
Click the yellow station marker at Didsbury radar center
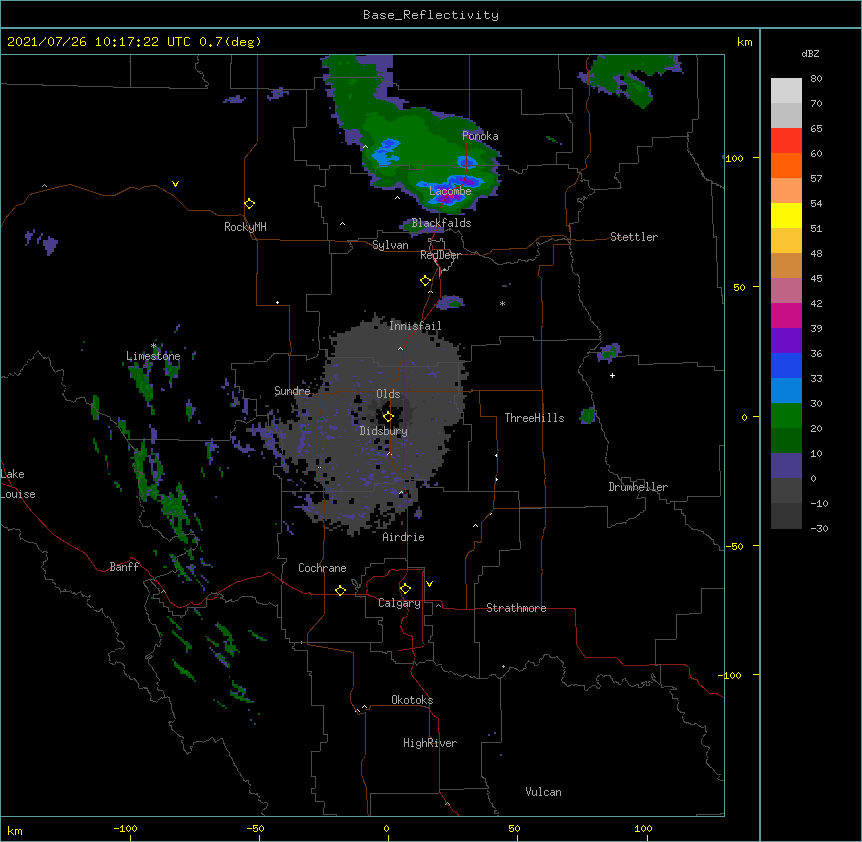click(x=388, y=416)
